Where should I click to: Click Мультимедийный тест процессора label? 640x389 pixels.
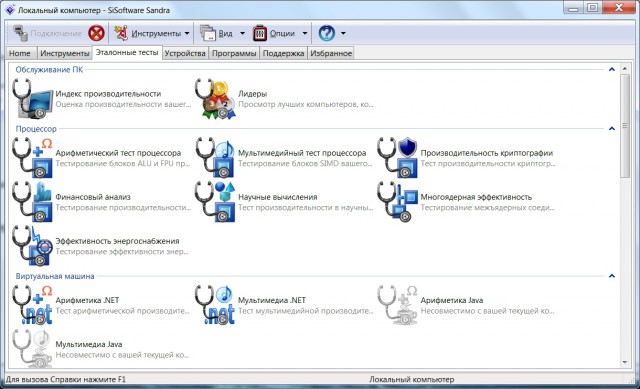pos(302,153)
